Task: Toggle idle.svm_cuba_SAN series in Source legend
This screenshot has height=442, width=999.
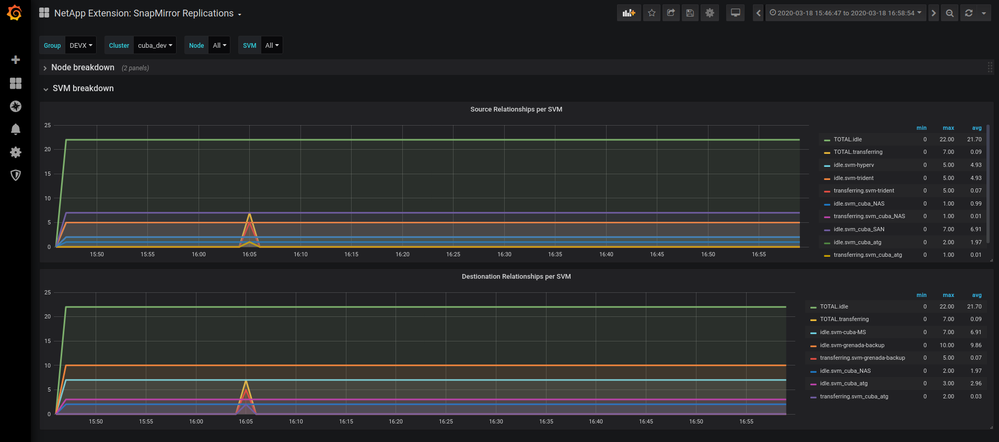Action: (858, 229)
